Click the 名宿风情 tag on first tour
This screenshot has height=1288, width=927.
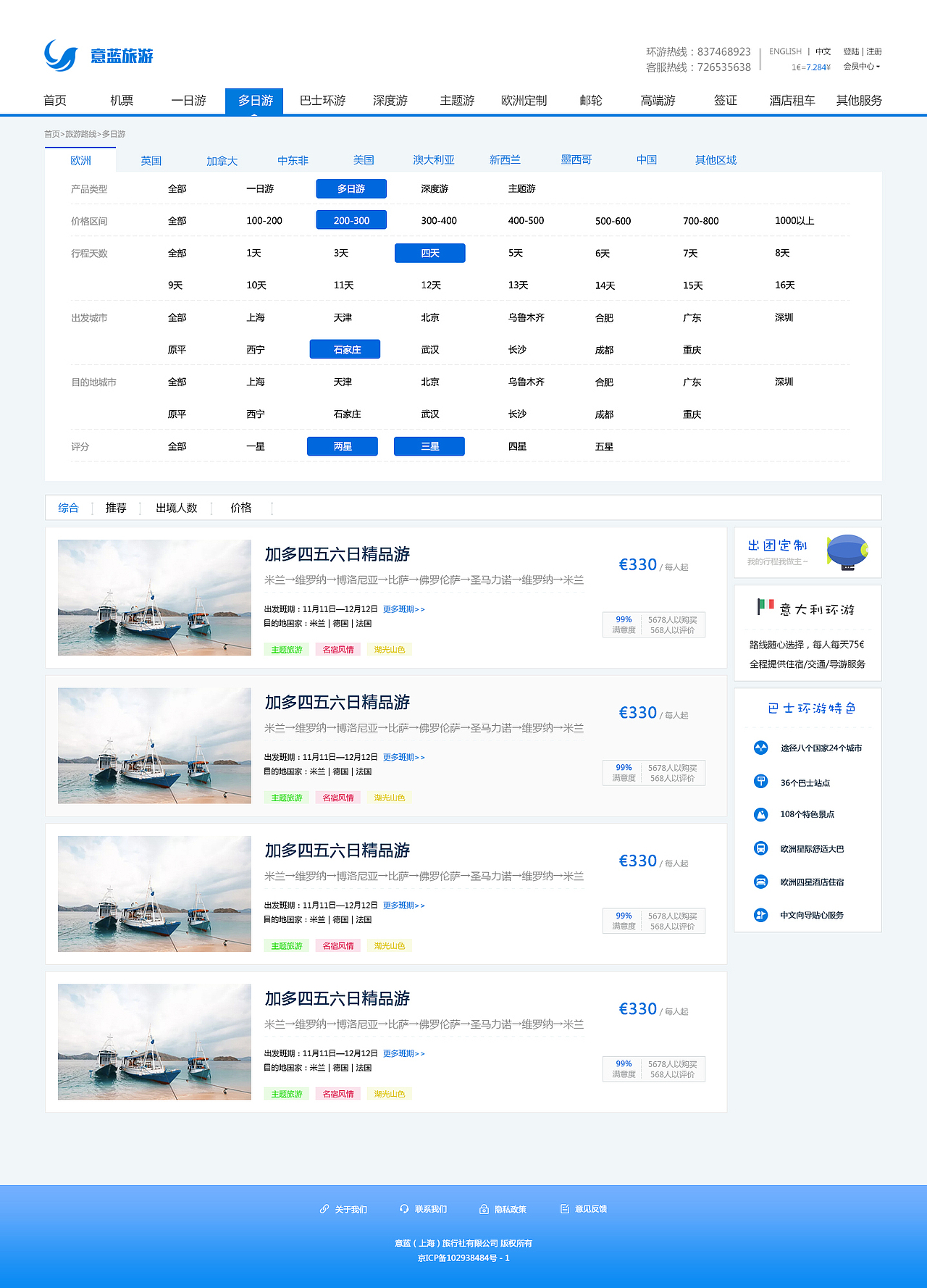[338, 650]
